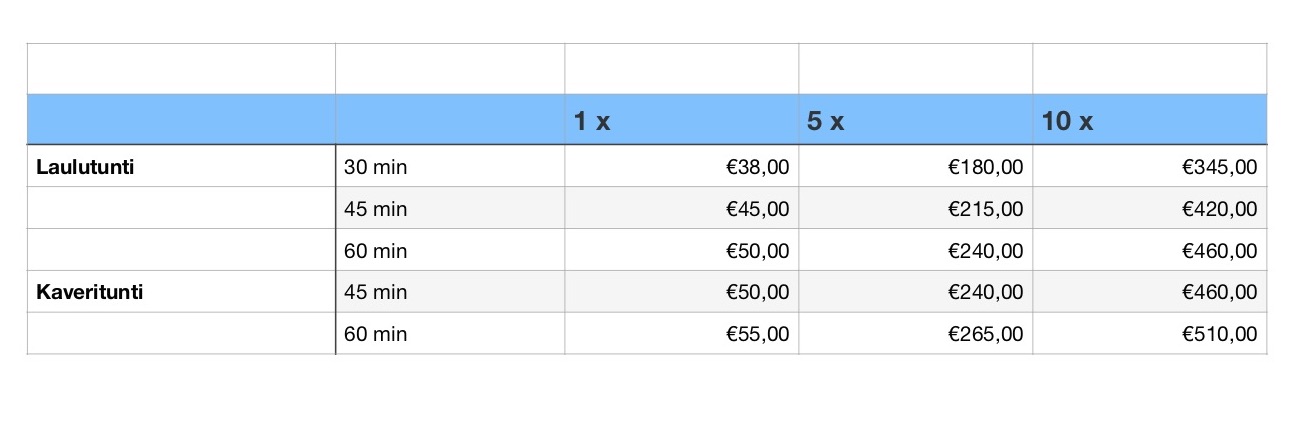Select the €38,00 price cell
1300x421 pixels.
[x=682, y=166]
